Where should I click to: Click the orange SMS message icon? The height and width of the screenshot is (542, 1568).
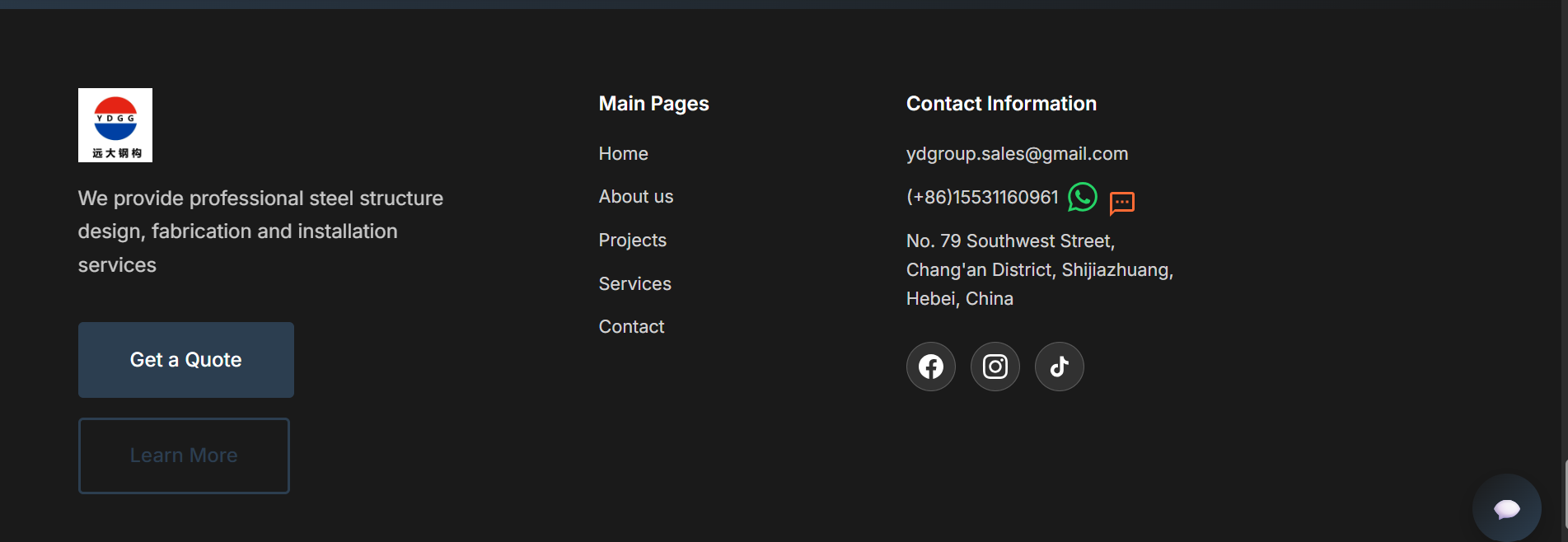(1122, 203)
